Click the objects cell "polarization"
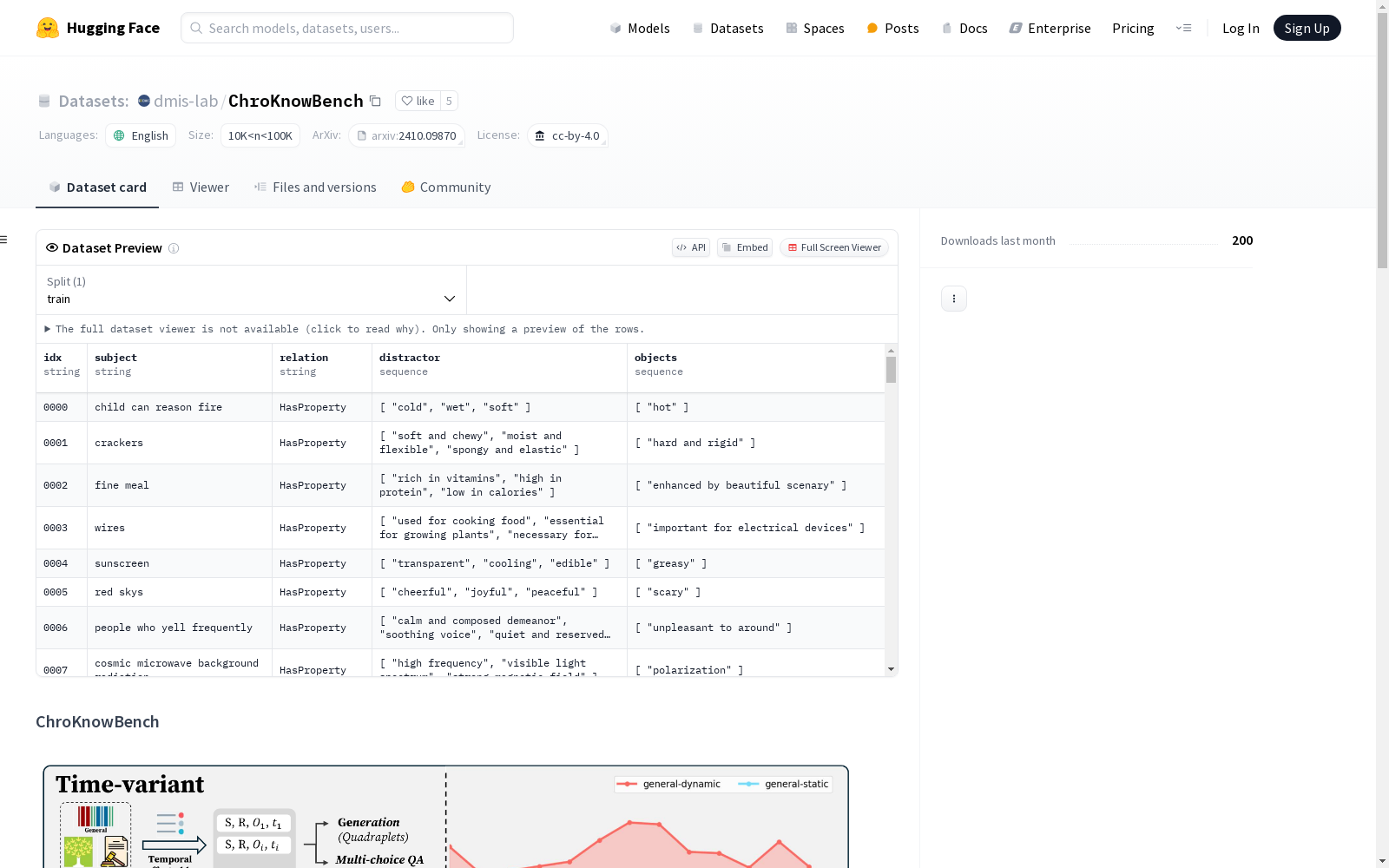The height and width of the screenshot is (868, 1389). pyautogui.click(x=756, y=663)
